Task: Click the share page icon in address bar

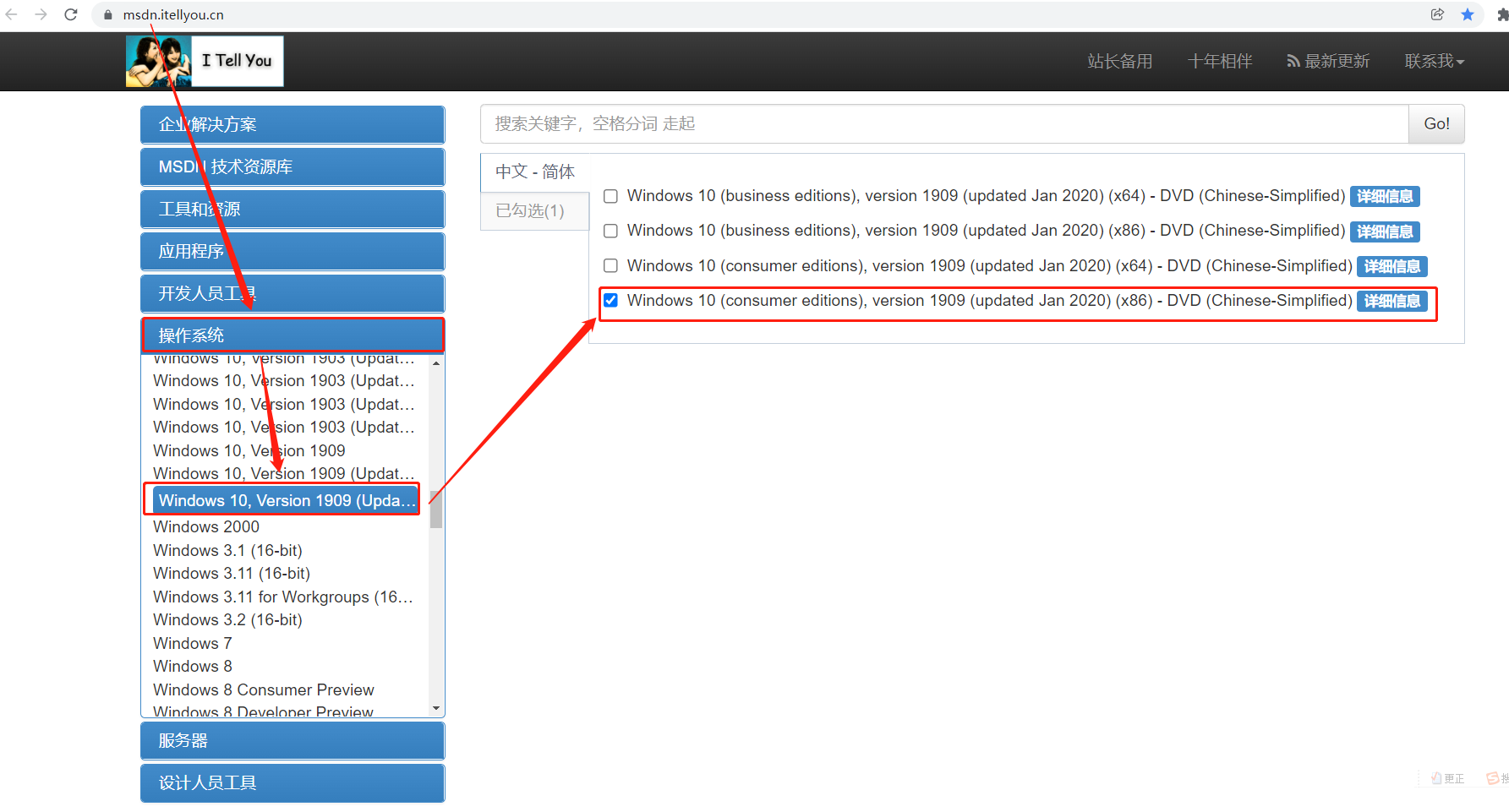Action: [x=1437, y=14]
